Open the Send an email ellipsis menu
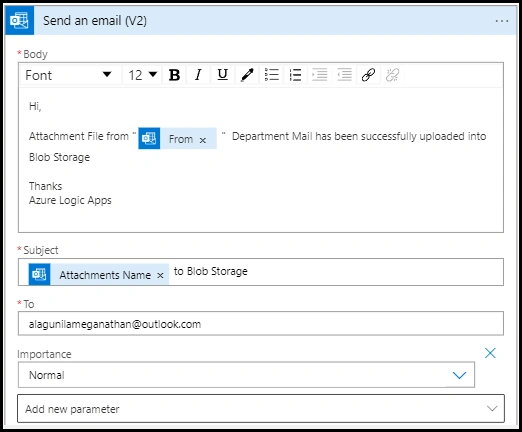 click(502, 21)
